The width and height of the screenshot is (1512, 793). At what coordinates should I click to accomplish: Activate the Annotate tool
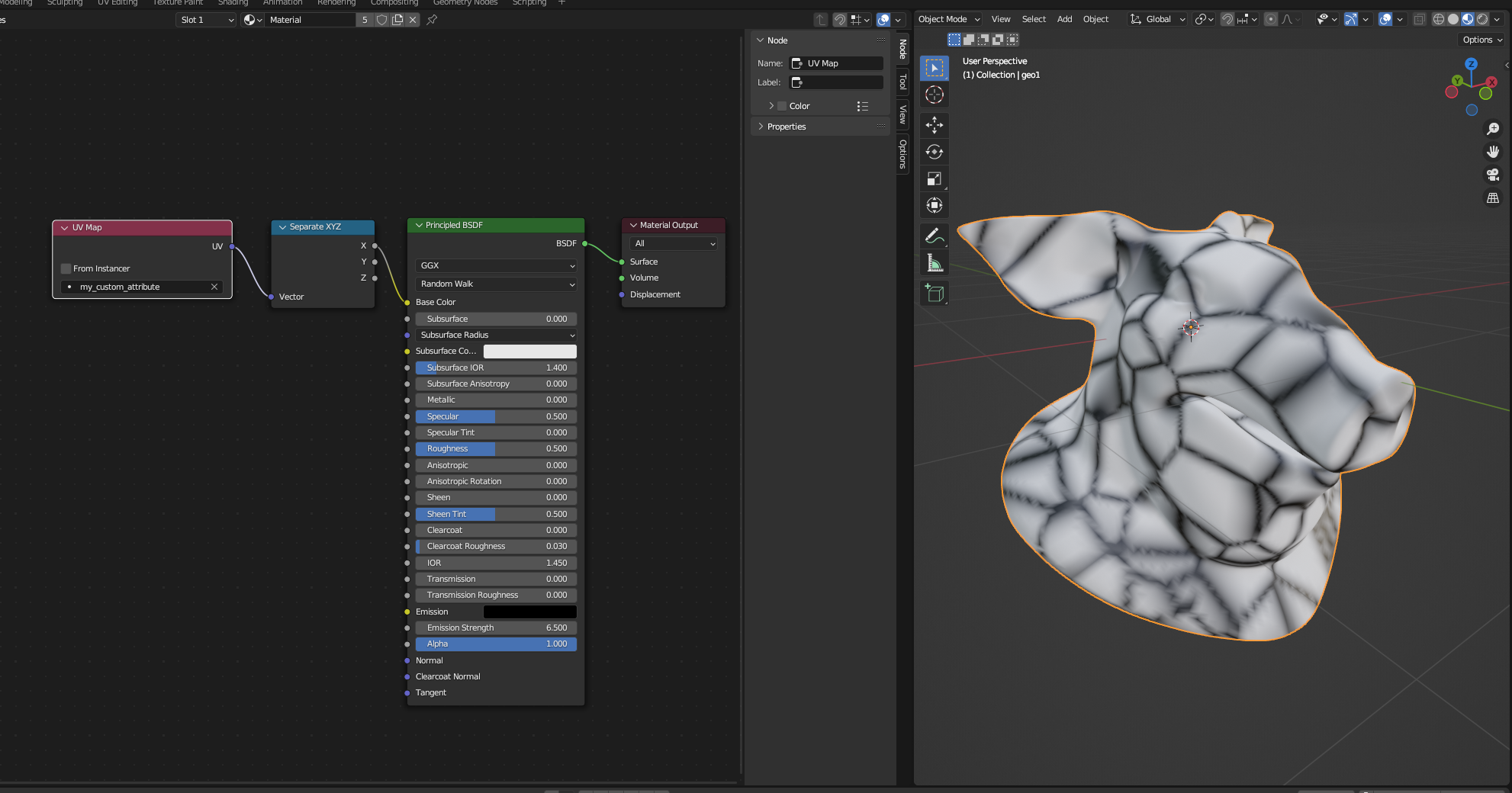click(x=935, y=236)
